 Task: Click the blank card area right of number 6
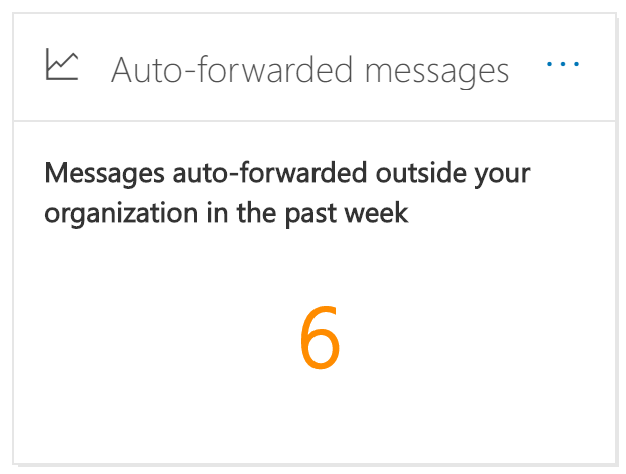click(479, 337)
